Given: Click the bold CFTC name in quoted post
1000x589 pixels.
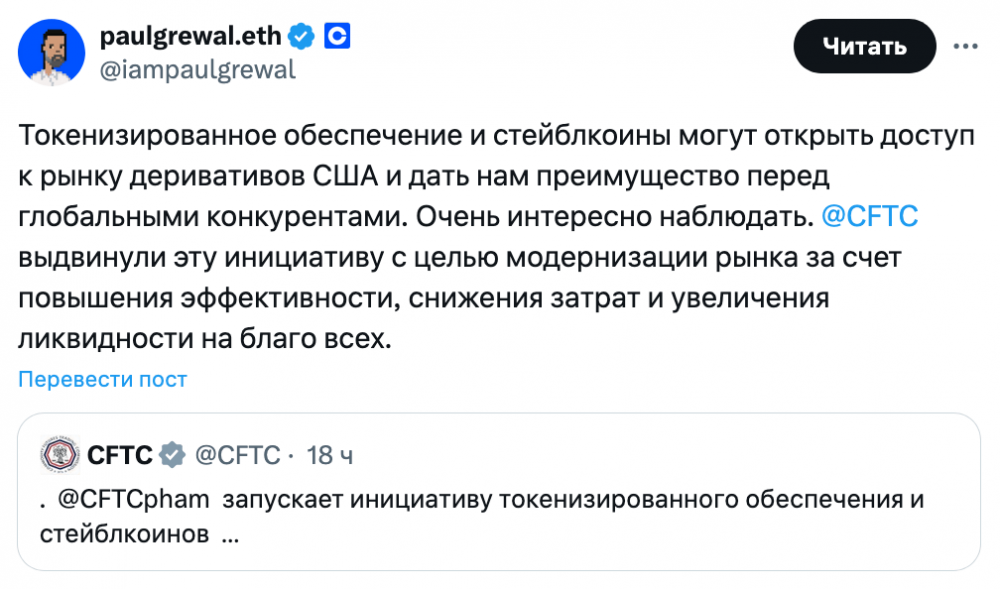Looking at the screenshot, I should 120,455.
